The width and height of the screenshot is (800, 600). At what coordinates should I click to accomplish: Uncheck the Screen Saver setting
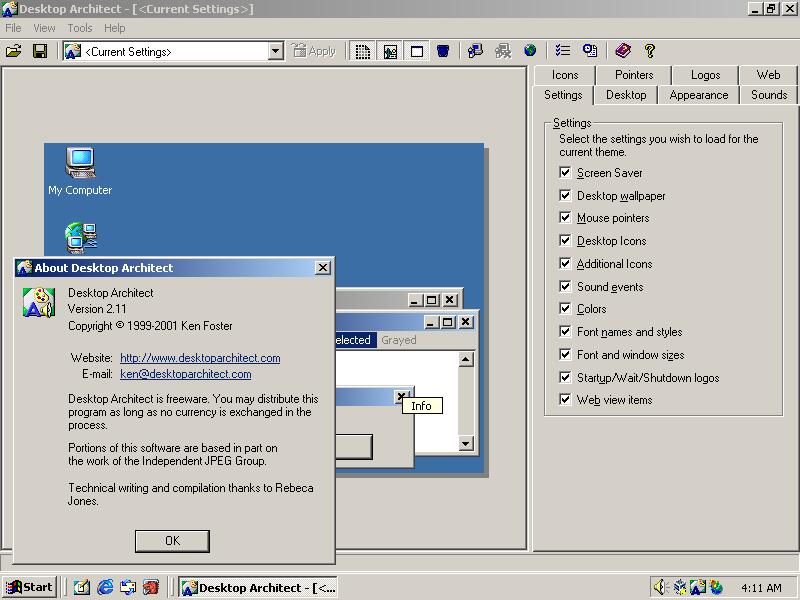pos(565,173)
